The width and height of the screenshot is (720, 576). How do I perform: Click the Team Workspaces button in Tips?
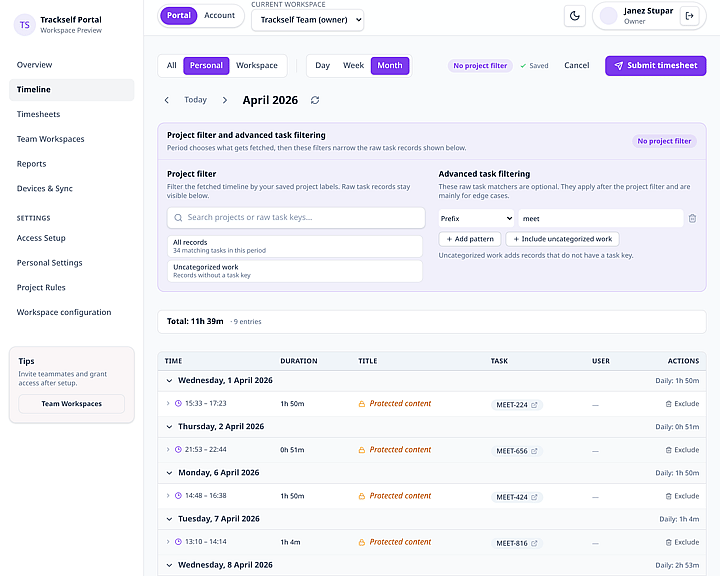[72, 404]
